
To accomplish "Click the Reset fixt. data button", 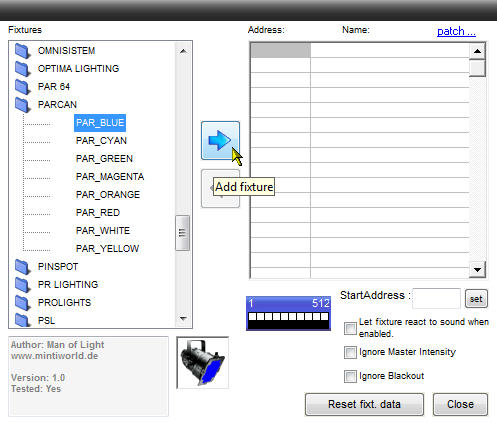I will 364,404.
